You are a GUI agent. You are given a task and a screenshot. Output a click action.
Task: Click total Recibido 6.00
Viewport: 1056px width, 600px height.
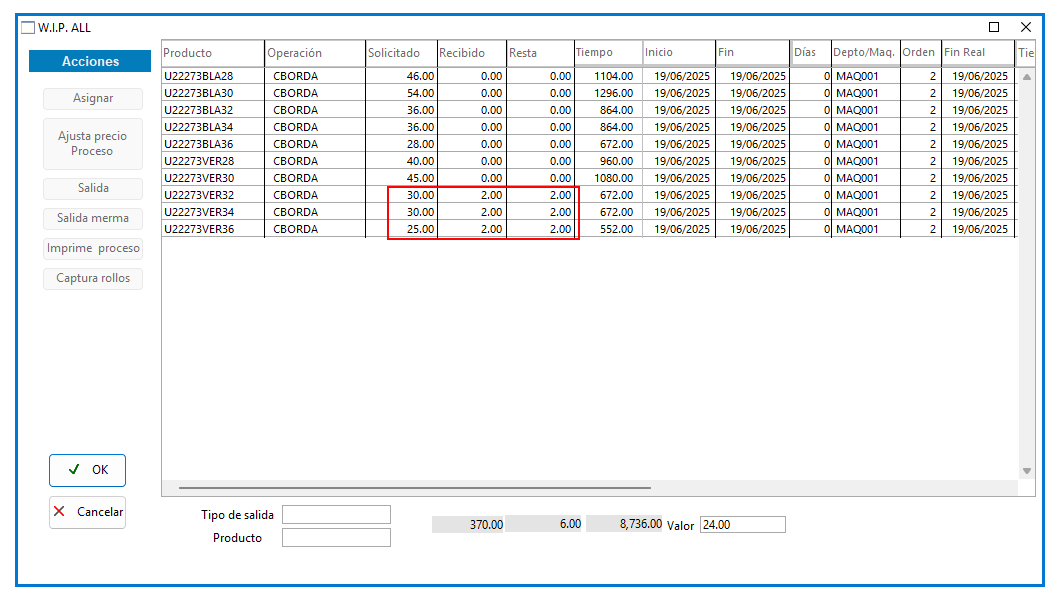pos(543,524)
